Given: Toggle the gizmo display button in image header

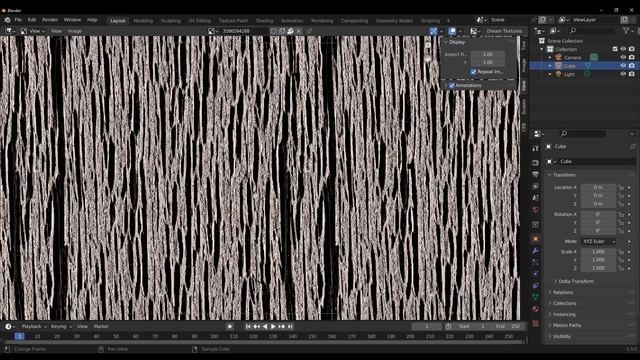Looking at the screenshot, I should pyautogui.click(x=433, y=31).
